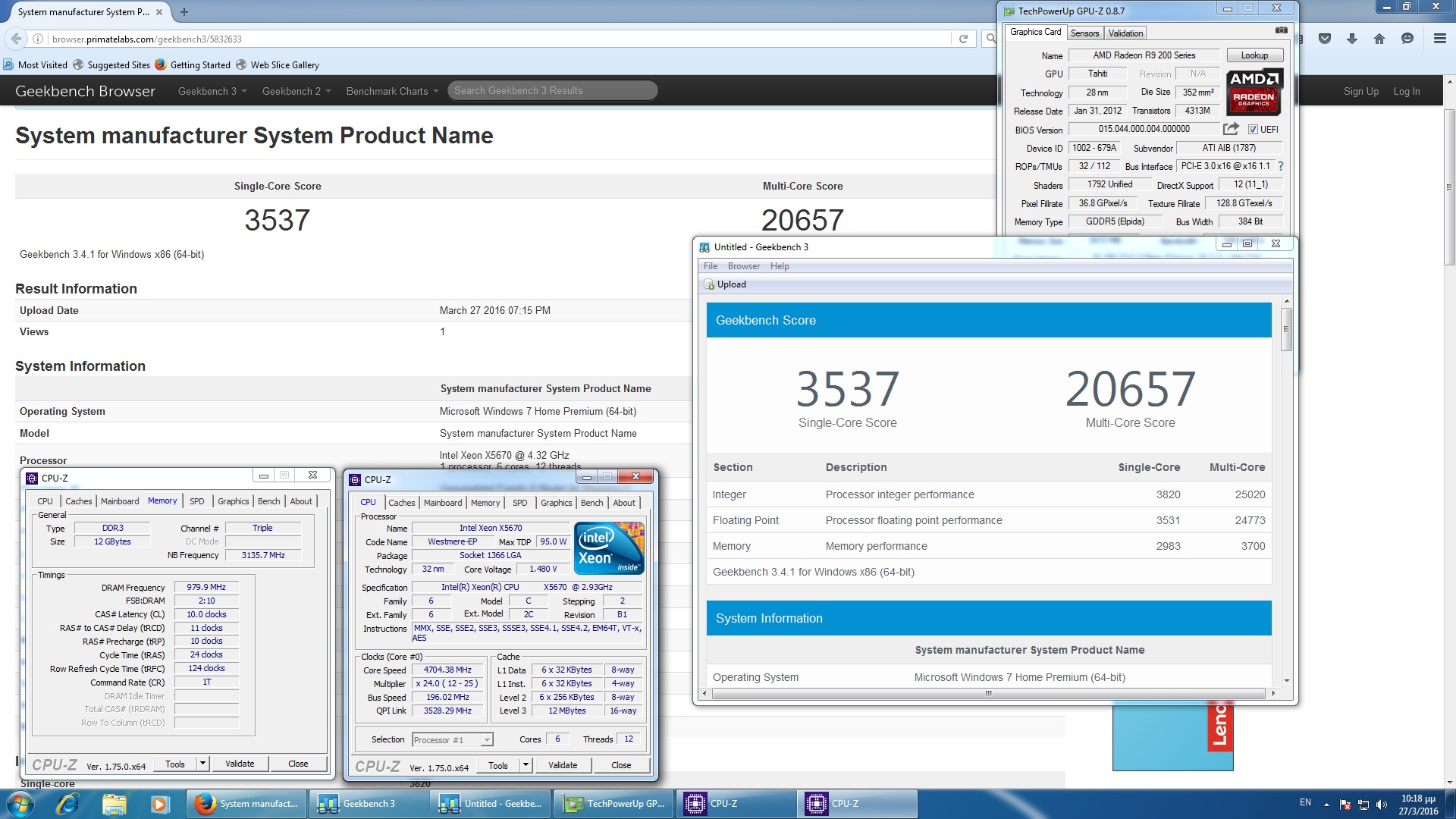Go to Firefox home page icon
This screenshot has width=1456, height=819.
[x=1379, y=39]
